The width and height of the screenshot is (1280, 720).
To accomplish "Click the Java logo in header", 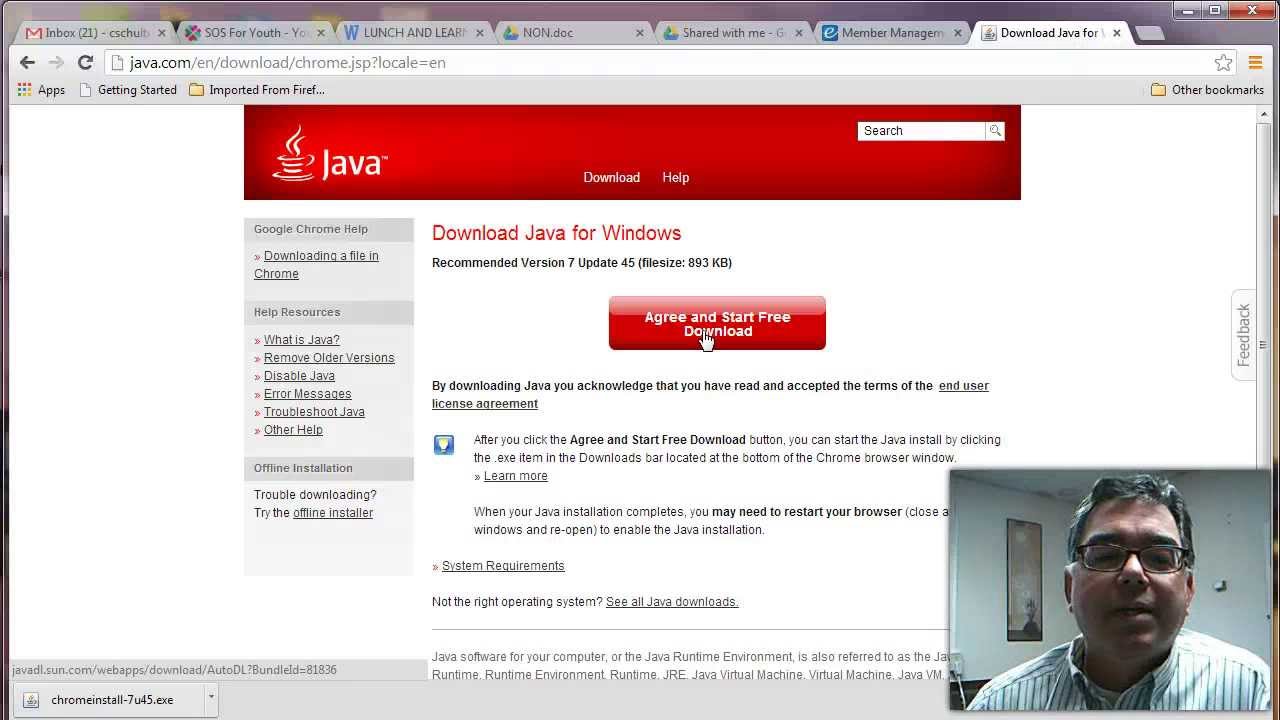I will point(329,153).
